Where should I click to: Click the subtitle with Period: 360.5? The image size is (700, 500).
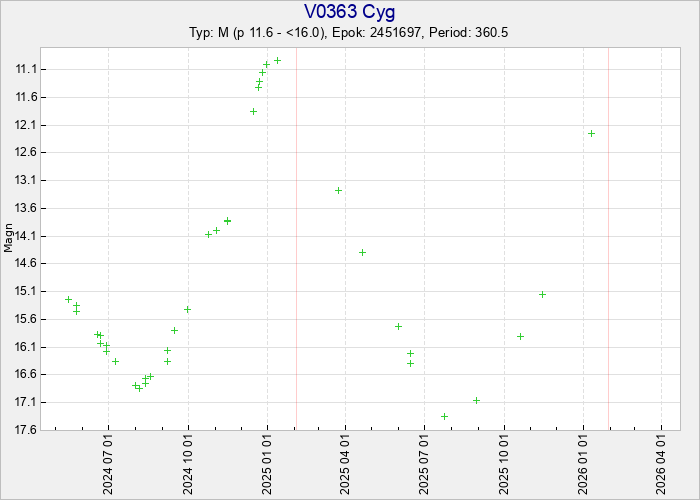pyautogui.click(x=349, y=32)
